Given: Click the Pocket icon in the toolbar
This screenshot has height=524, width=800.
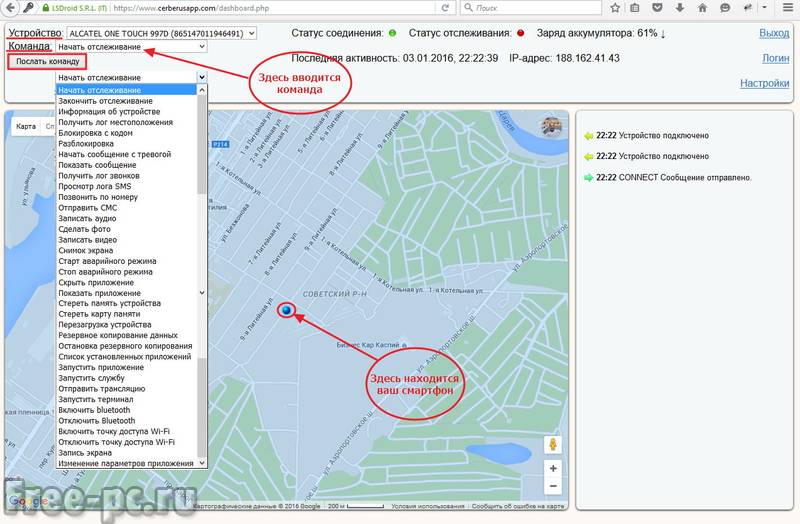Looking at the screenshot, I should click(x=657, y=8).
